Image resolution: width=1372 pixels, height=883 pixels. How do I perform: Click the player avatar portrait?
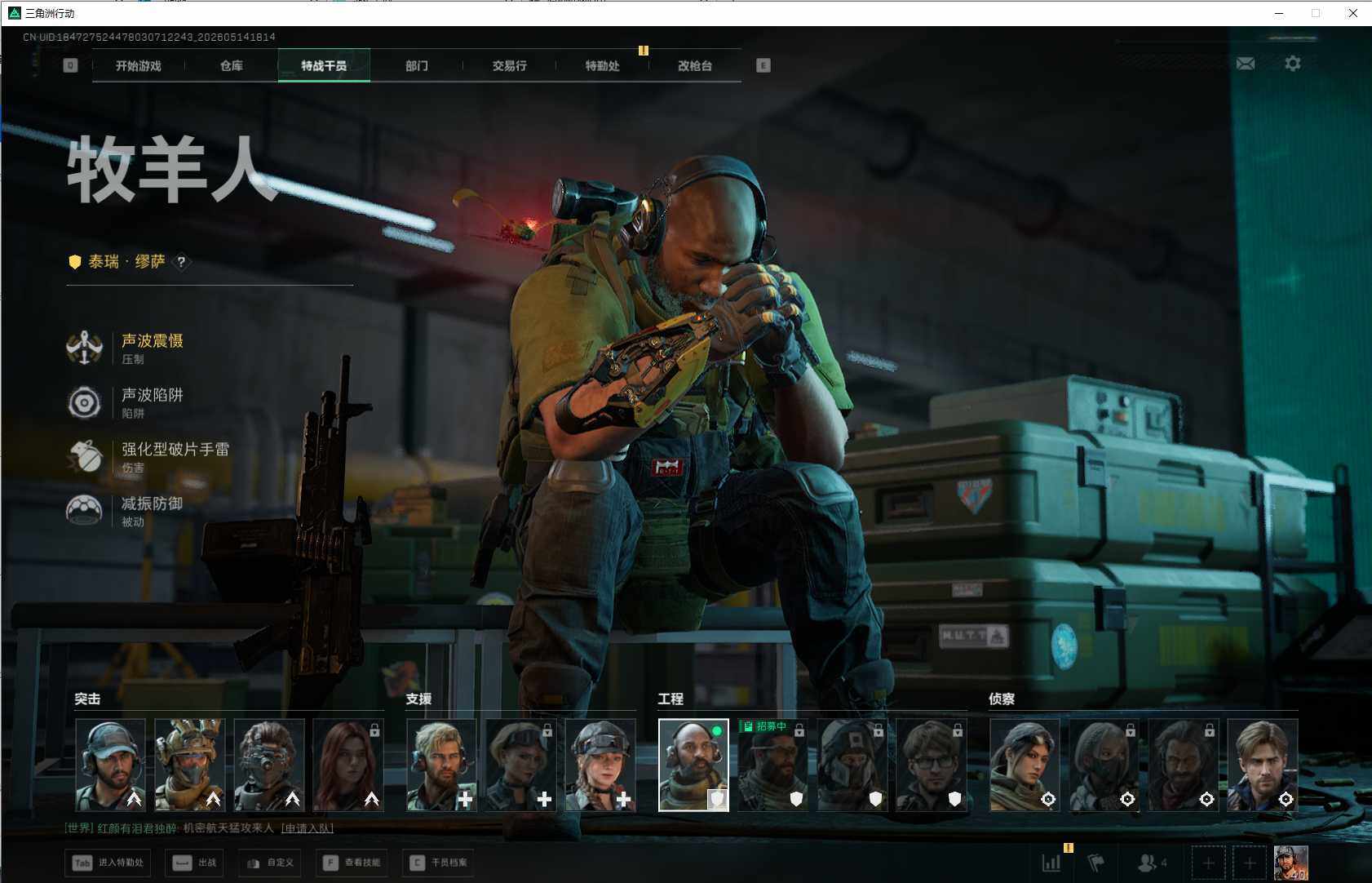coord(1291,863)
